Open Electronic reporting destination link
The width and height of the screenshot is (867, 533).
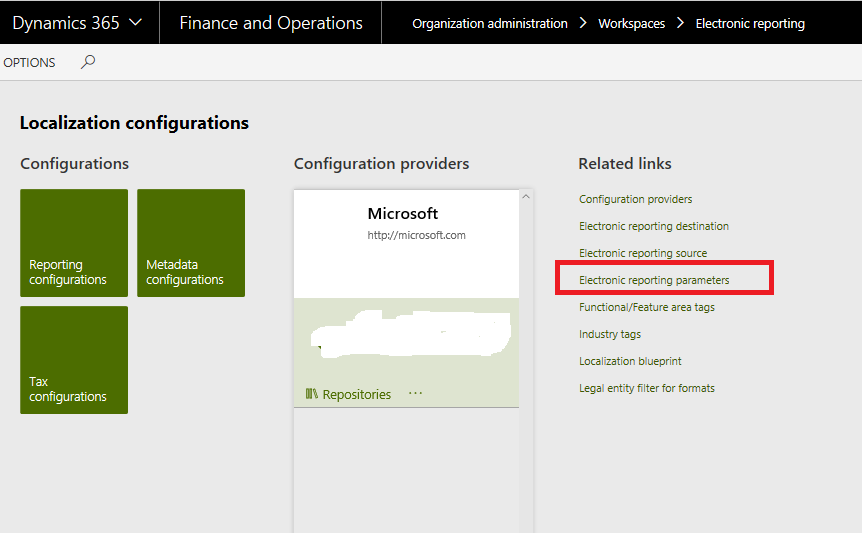(653, 226)
